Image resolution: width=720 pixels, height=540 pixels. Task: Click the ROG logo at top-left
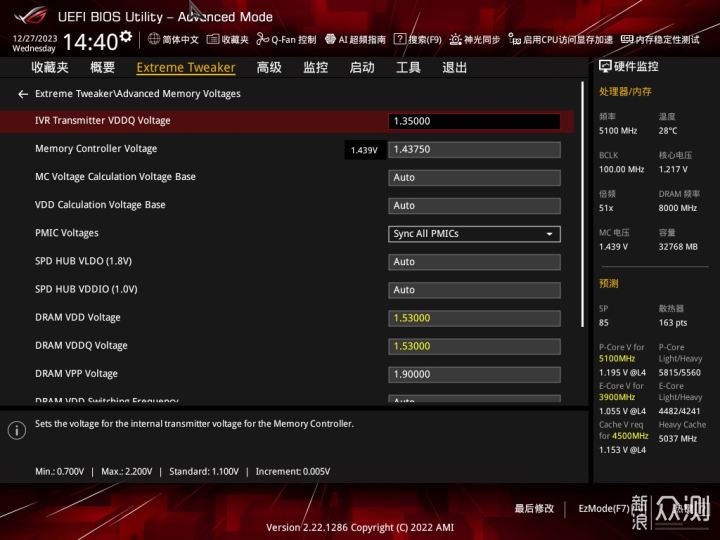point(31,15)
